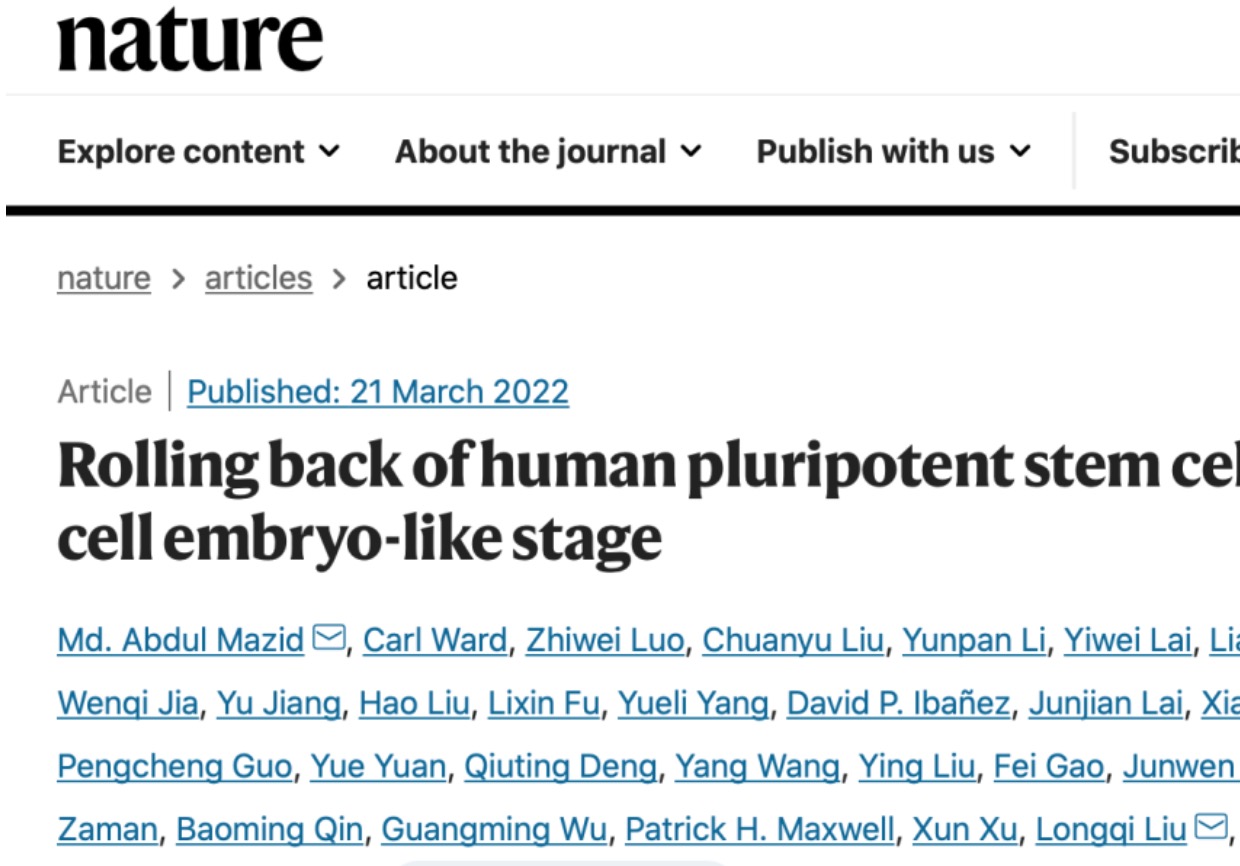Viewport: 1240px width, 866px height.
Task: Click the nature journal logo
Action: [190, 40]
